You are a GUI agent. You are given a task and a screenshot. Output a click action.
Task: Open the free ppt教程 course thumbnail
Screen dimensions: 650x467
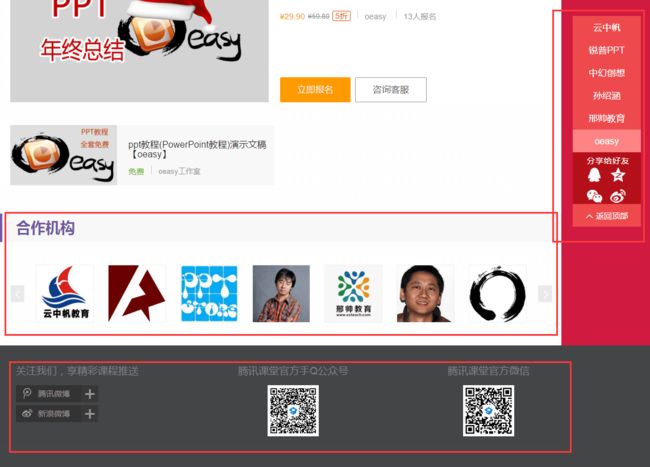click(x=63, y=155)
